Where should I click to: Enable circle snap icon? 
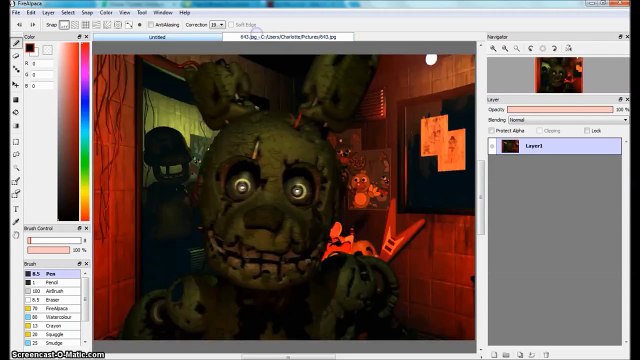118,25
